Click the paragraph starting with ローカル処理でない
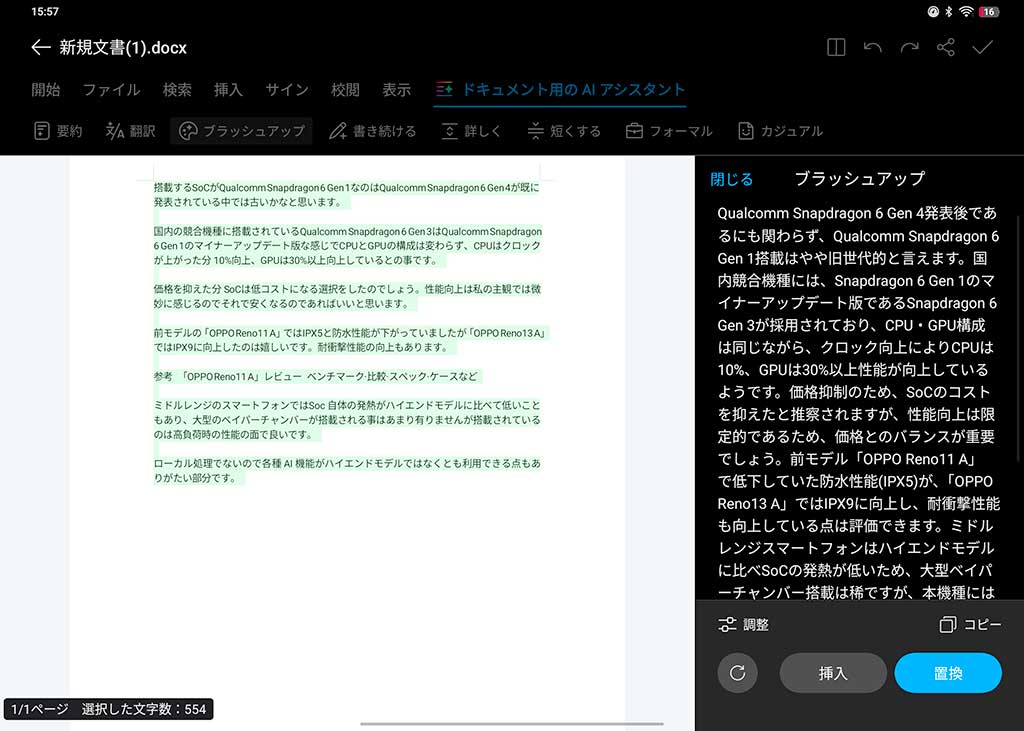This screenshot has width=1024, height=731. [x=347, y=470]
